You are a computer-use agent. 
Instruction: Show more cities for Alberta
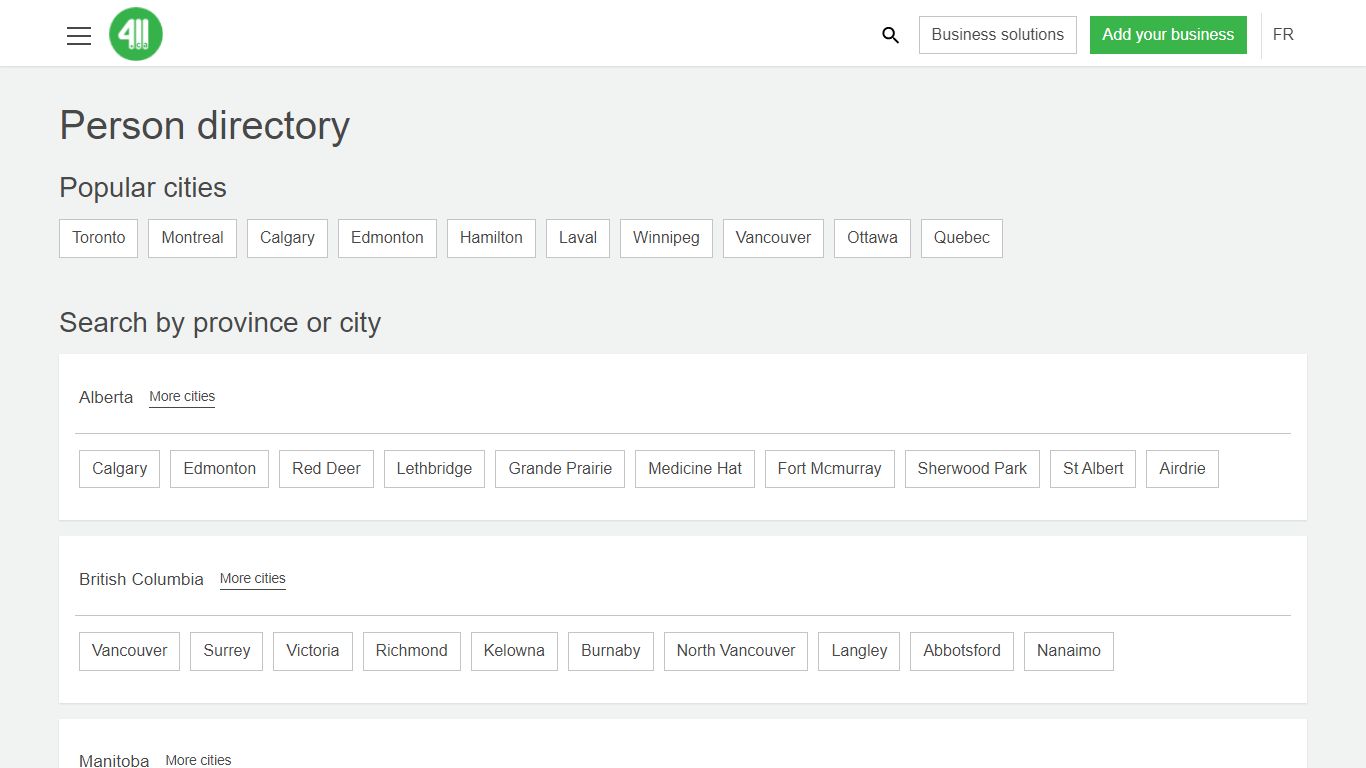coord(182,397)
